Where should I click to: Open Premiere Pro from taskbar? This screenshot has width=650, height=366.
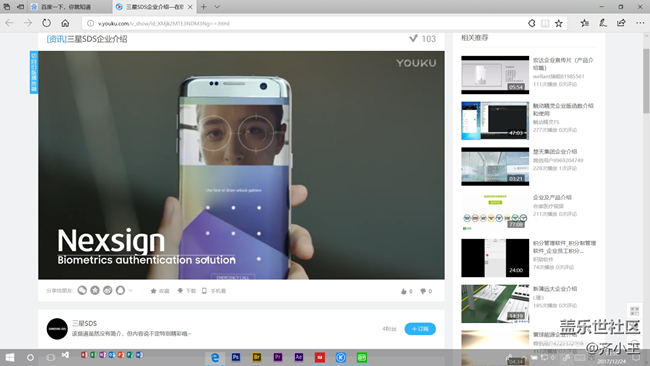point(278,357)
